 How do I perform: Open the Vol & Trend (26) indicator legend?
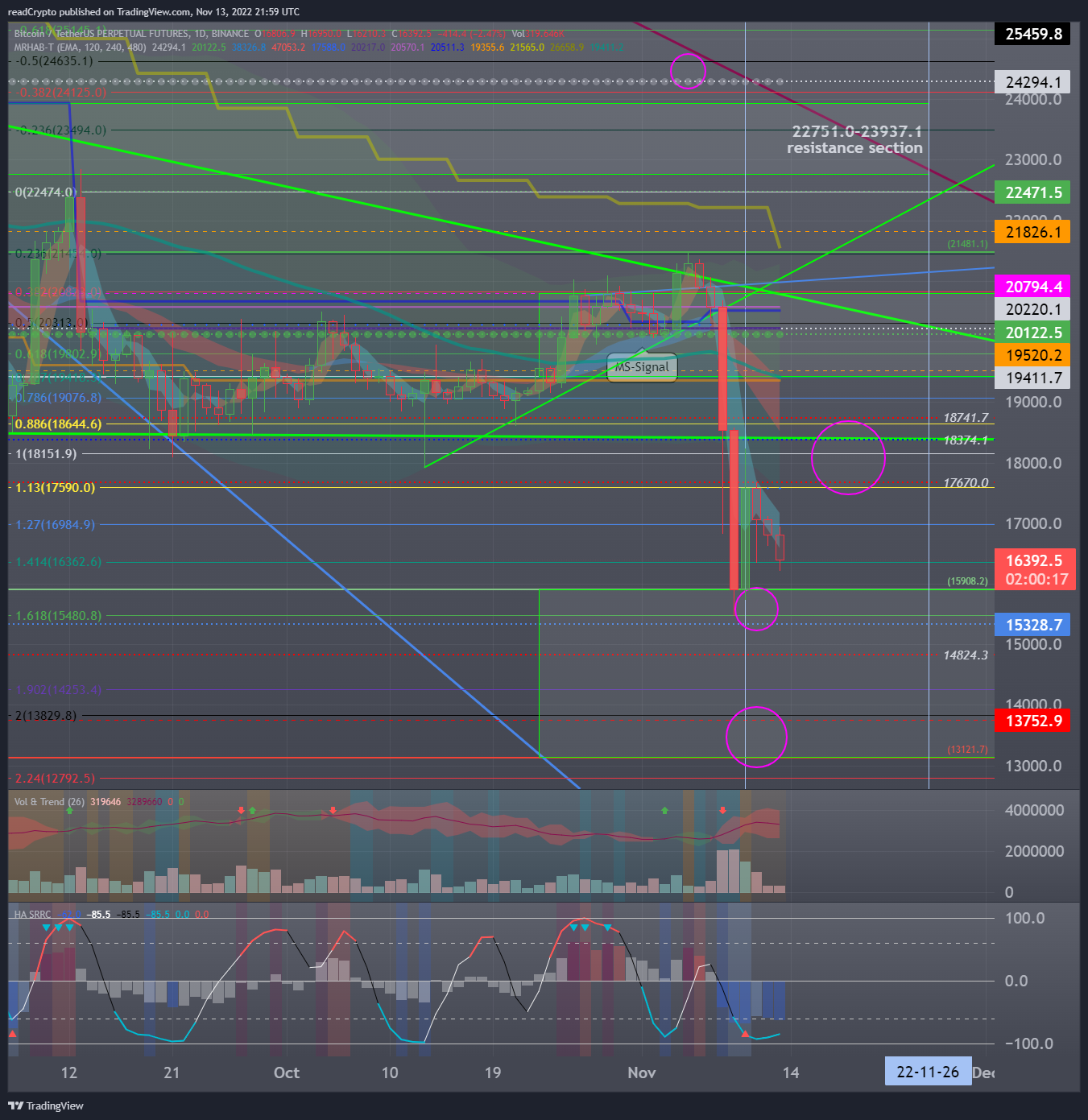point(49,802)
